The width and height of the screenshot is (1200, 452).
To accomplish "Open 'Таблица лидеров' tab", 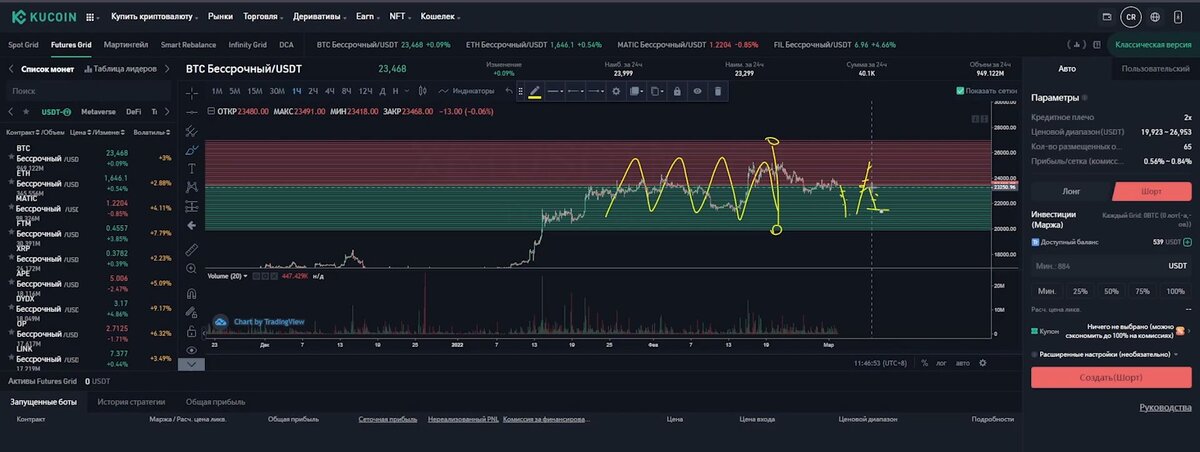I will (x=120, y=69).
